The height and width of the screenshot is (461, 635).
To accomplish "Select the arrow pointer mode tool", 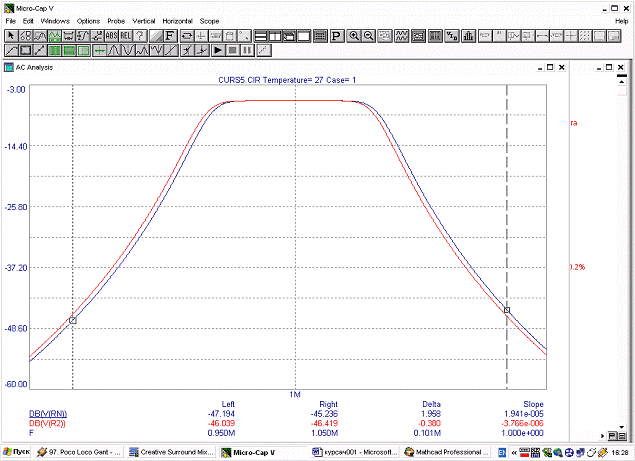I will click(11, 35).
